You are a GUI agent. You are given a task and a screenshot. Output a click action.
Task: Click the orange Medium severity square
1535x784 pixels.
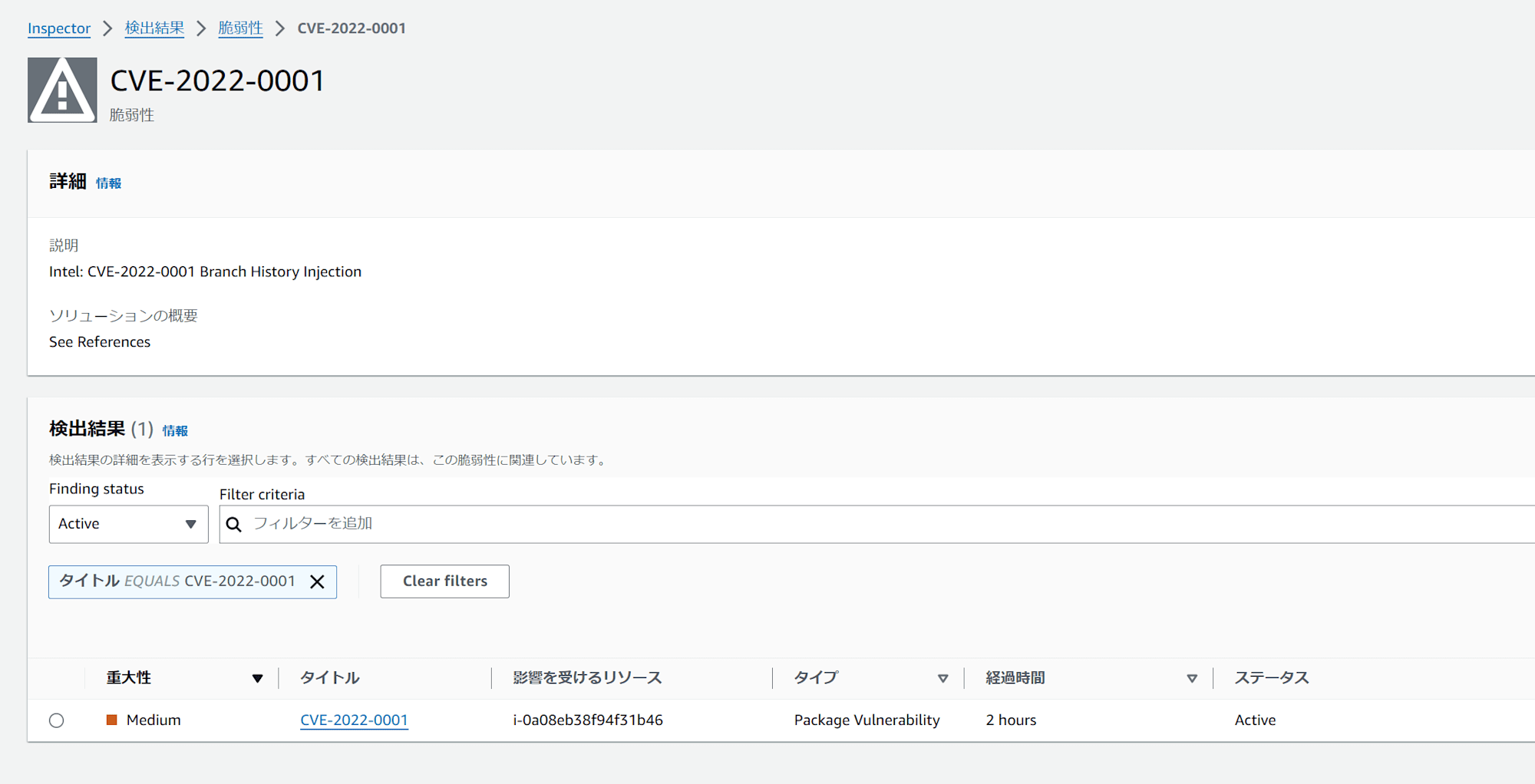111,720
